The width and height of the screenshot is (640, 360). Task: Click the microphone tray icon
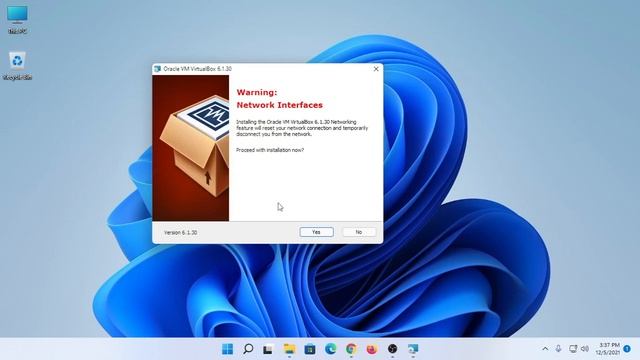[x=558, y=349]
